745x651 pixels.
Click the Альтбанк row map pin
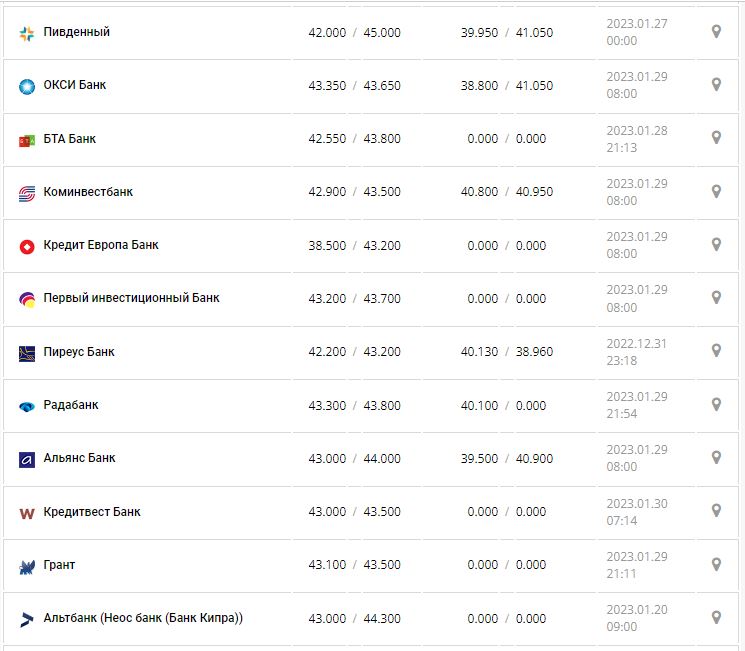(x=716, y=617)
